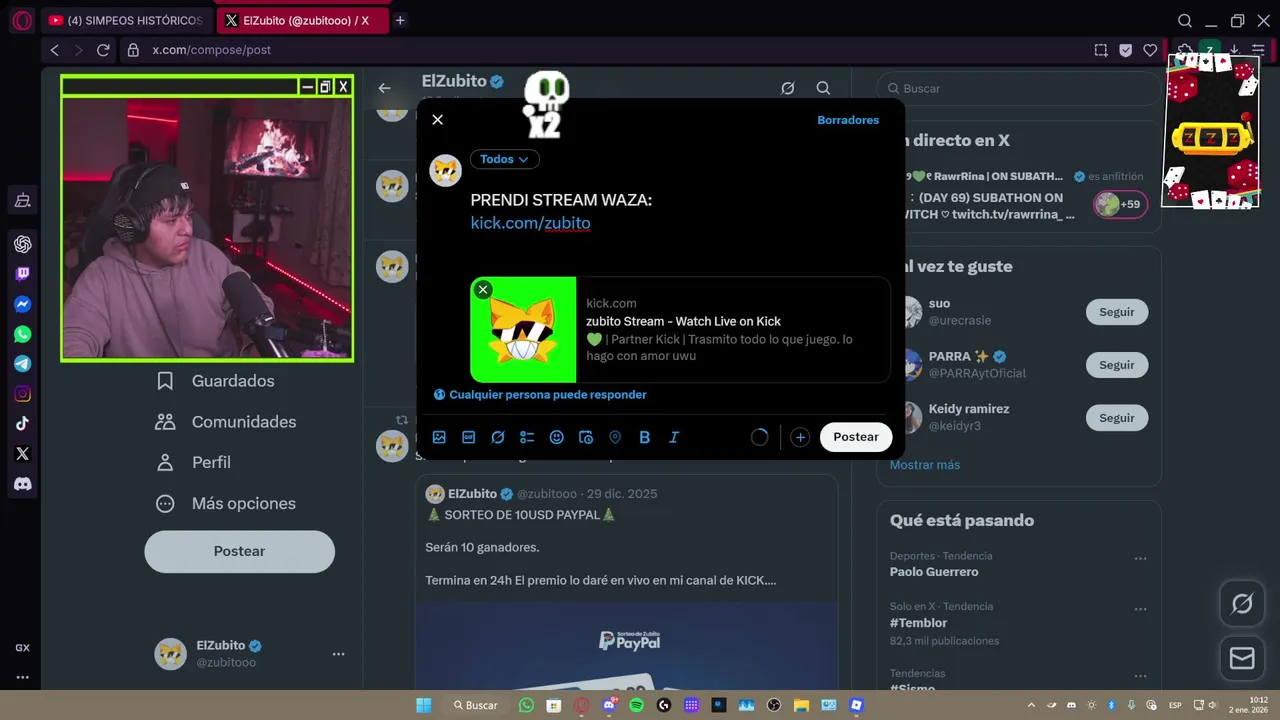Viewport: 1280px width, 720px height.
Task: Add a poll to the post
Action: click(527, 437)
